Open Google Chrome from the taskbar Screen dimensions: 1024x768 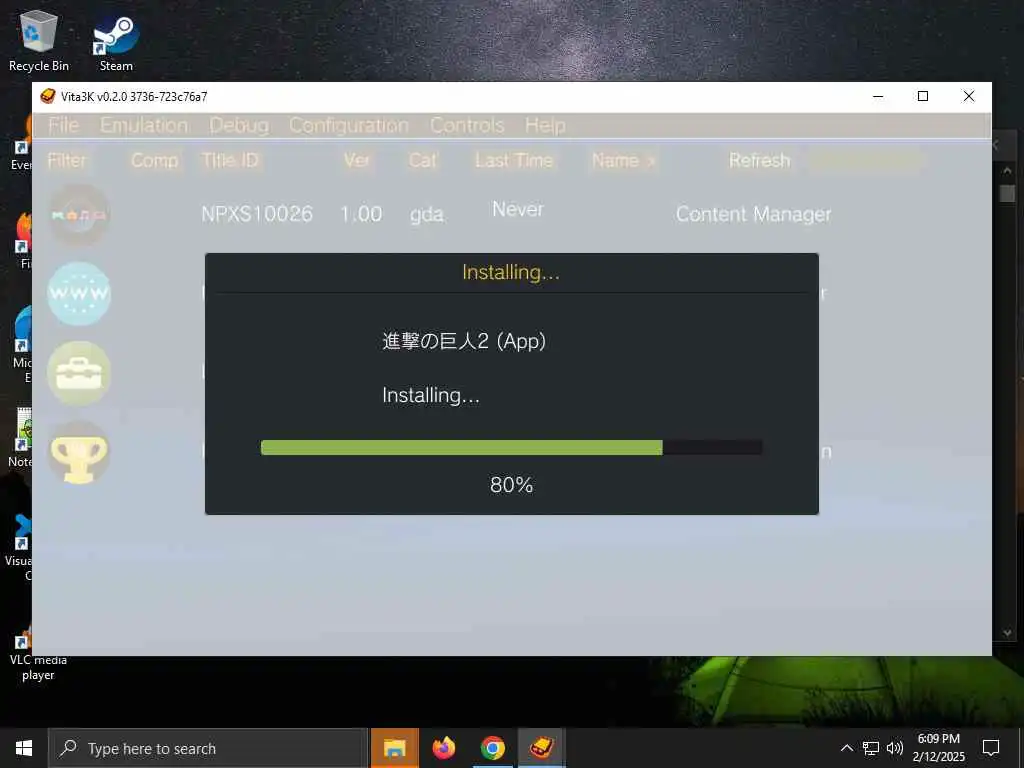point(492,748)
